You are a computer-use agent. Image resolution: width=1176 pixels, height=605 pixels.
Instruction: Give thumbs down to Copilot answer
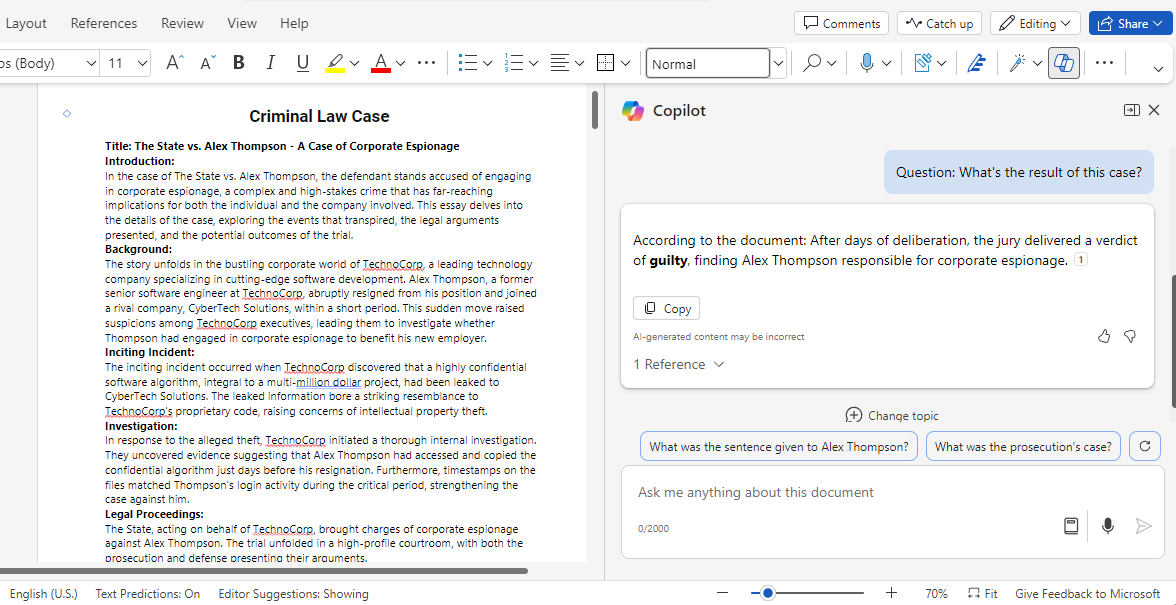[x=1130, y=337]
